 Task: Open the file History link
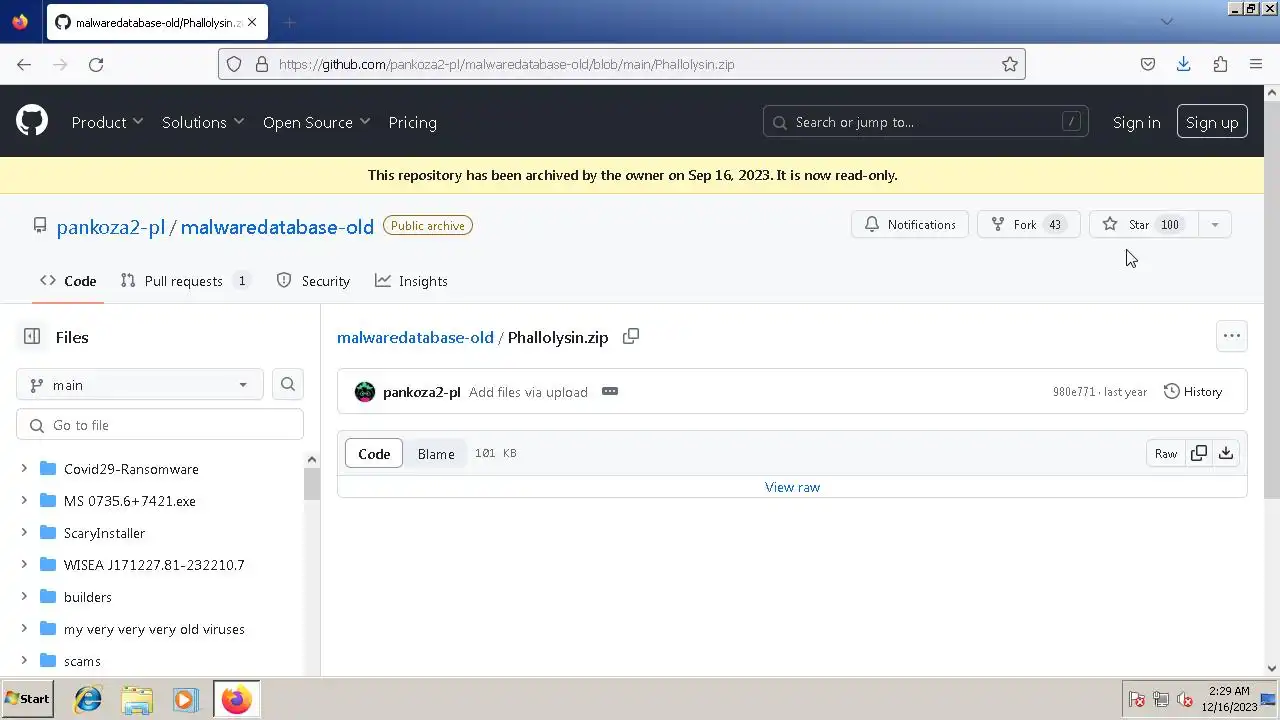(1193, 392)
